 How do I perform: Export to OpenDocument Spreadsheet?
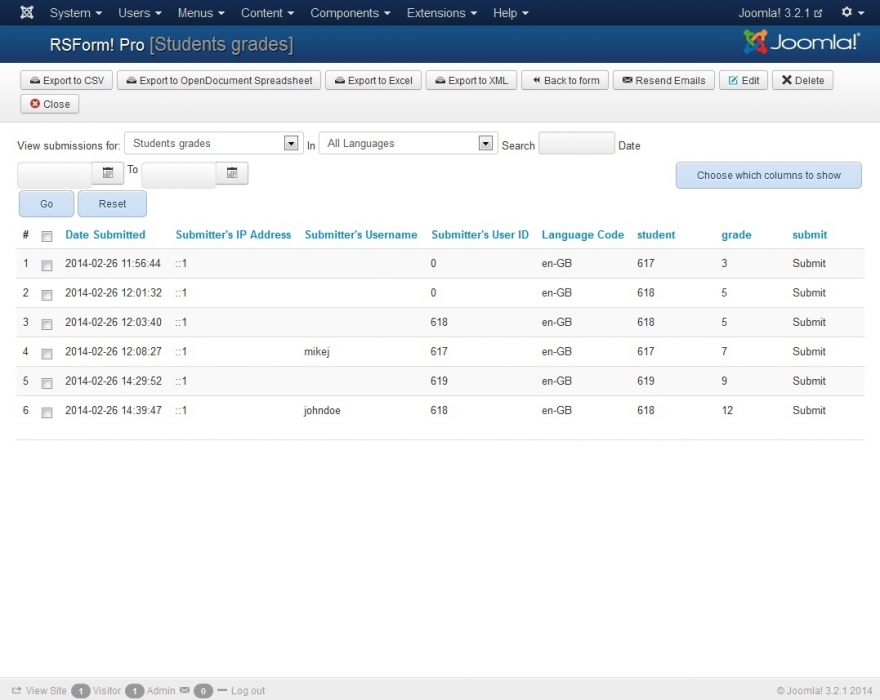(219, 80)
